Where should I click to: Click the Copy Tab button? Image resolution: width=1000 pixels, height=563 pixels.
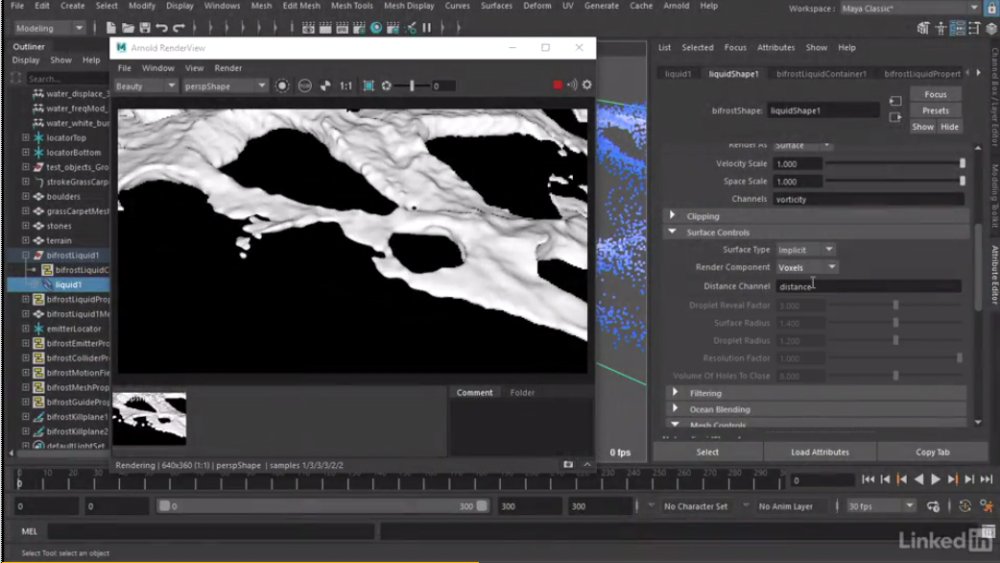click(x=932, y=452)
